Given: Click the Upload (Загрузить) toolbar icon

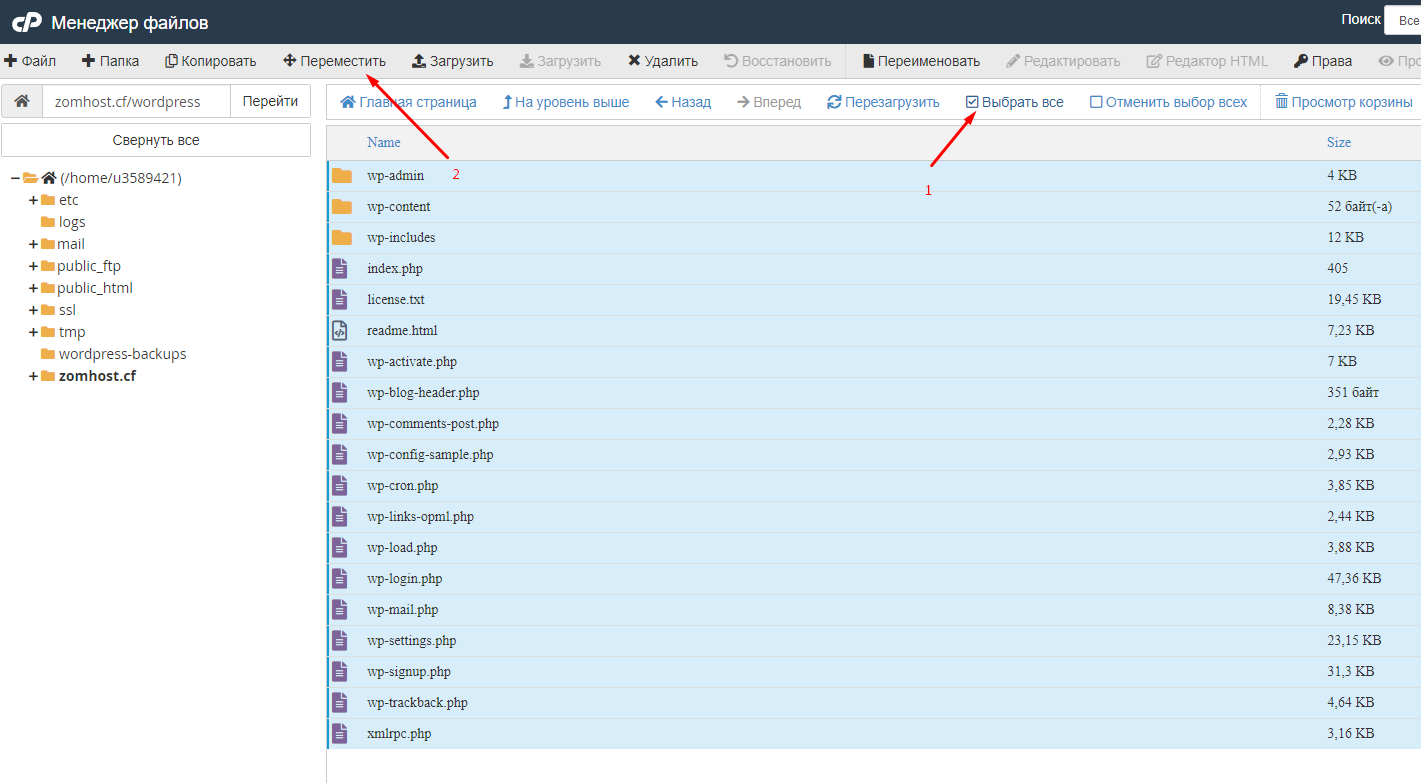Looking at the screenshot, I should [x=419, y=61].
